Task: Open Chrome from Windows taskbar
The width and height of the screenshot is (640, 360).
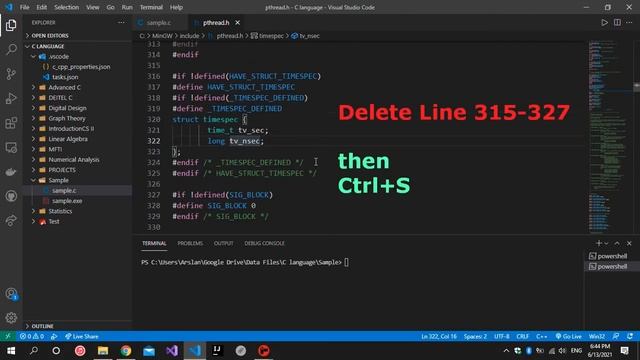Action: click(126, 351)
